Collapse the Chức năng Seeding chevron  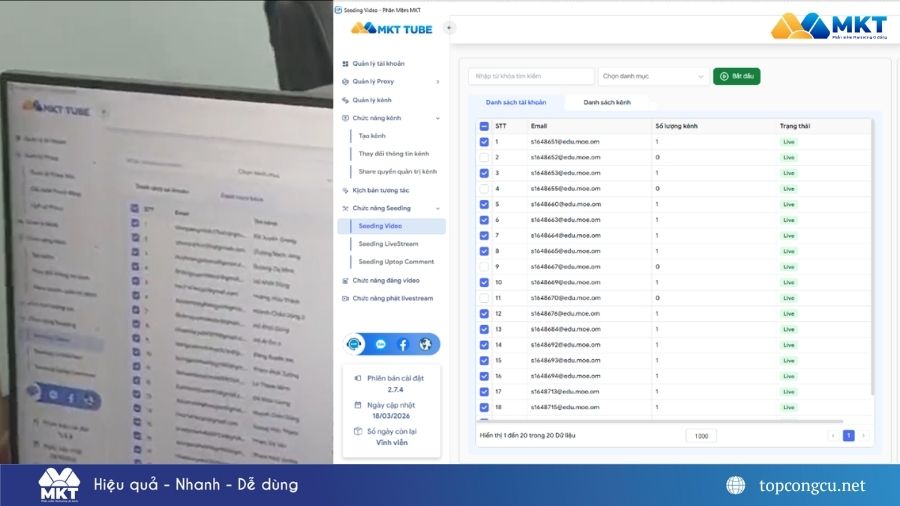pyautogui.click(x=438, y=208)
